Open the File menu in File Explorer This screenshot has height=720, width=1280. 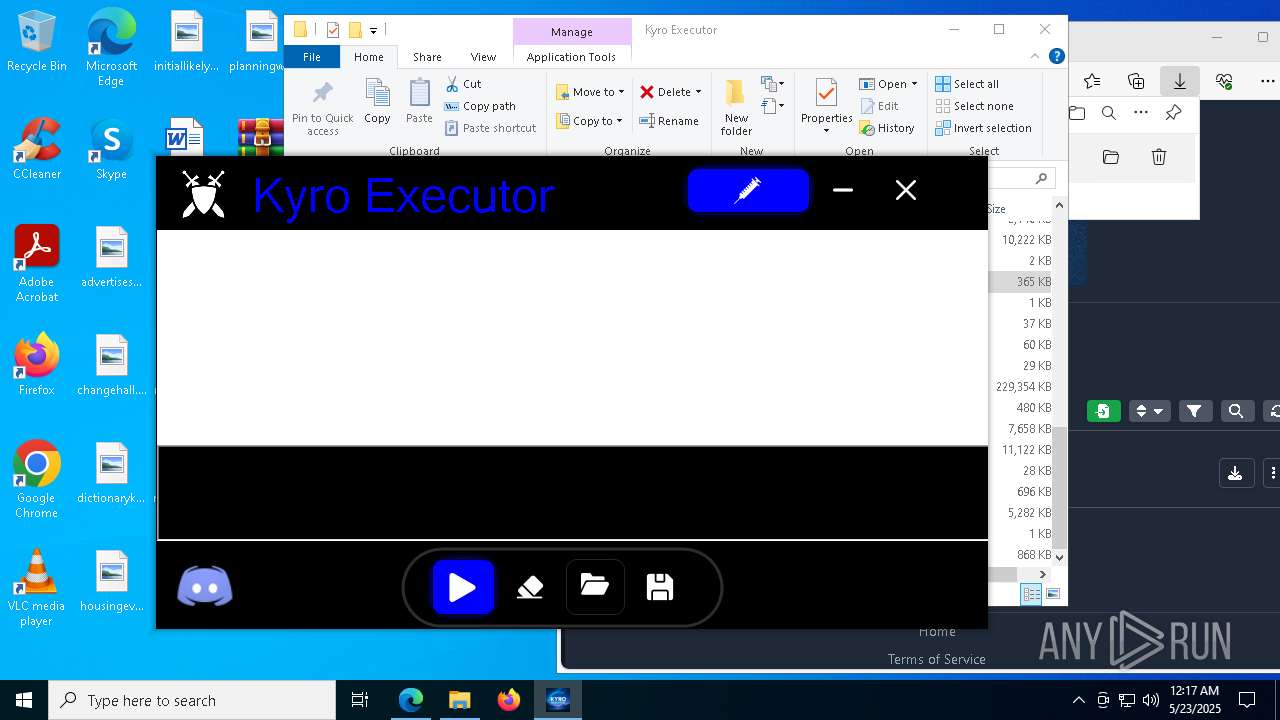pos(312,57)
